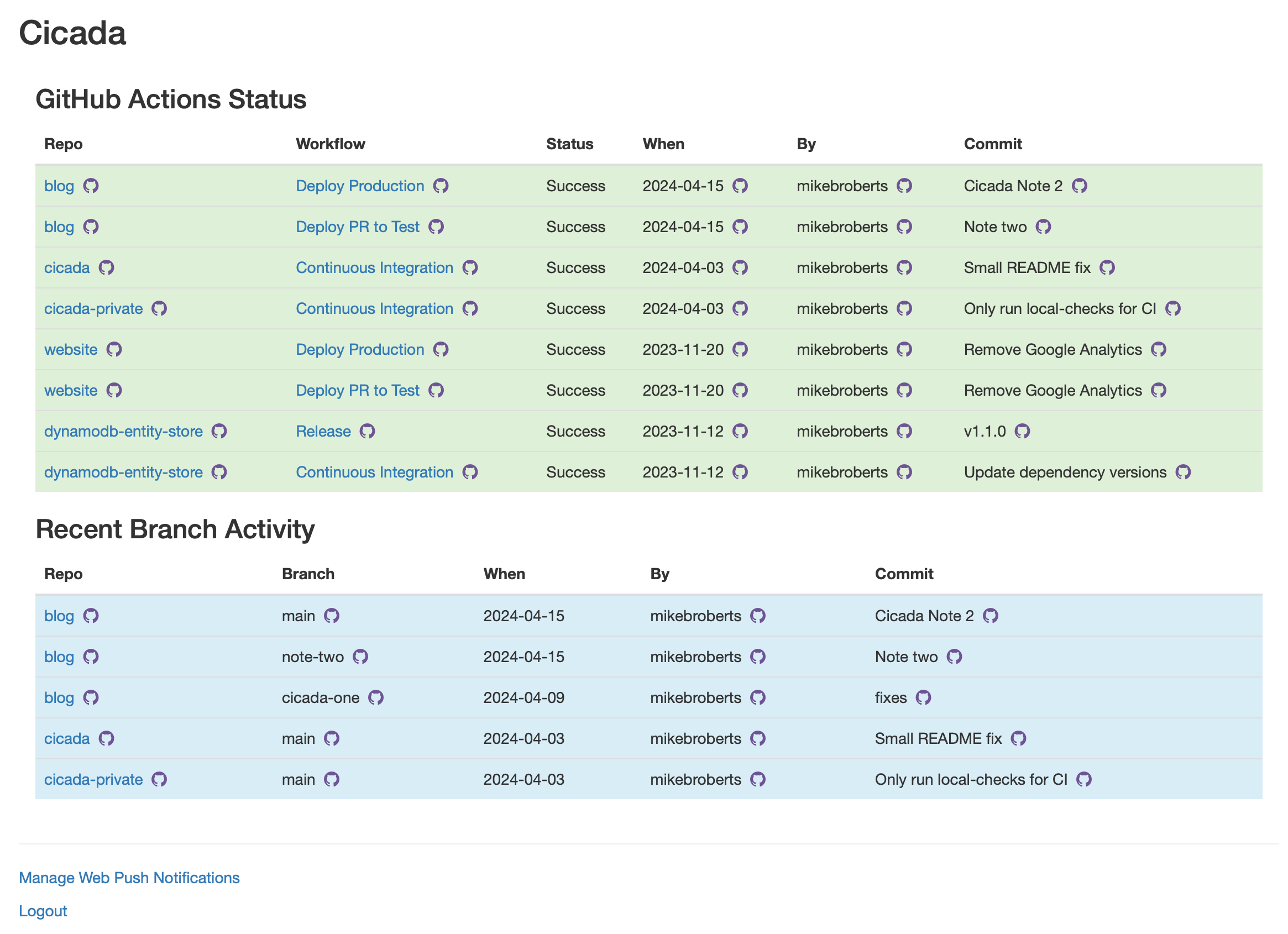Viewport: 1288px width, 934px height.
Task: Open Continuous Integration link for dynamodb-entity-store
Action: tap(375, 472)
